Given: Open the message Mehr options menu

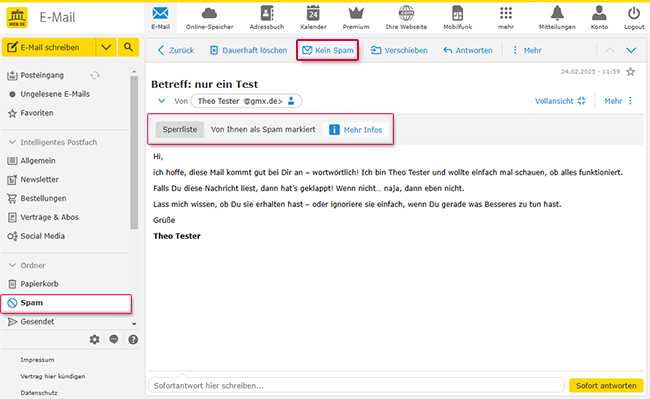Looking at the screenshot, I should pos(618,101).
